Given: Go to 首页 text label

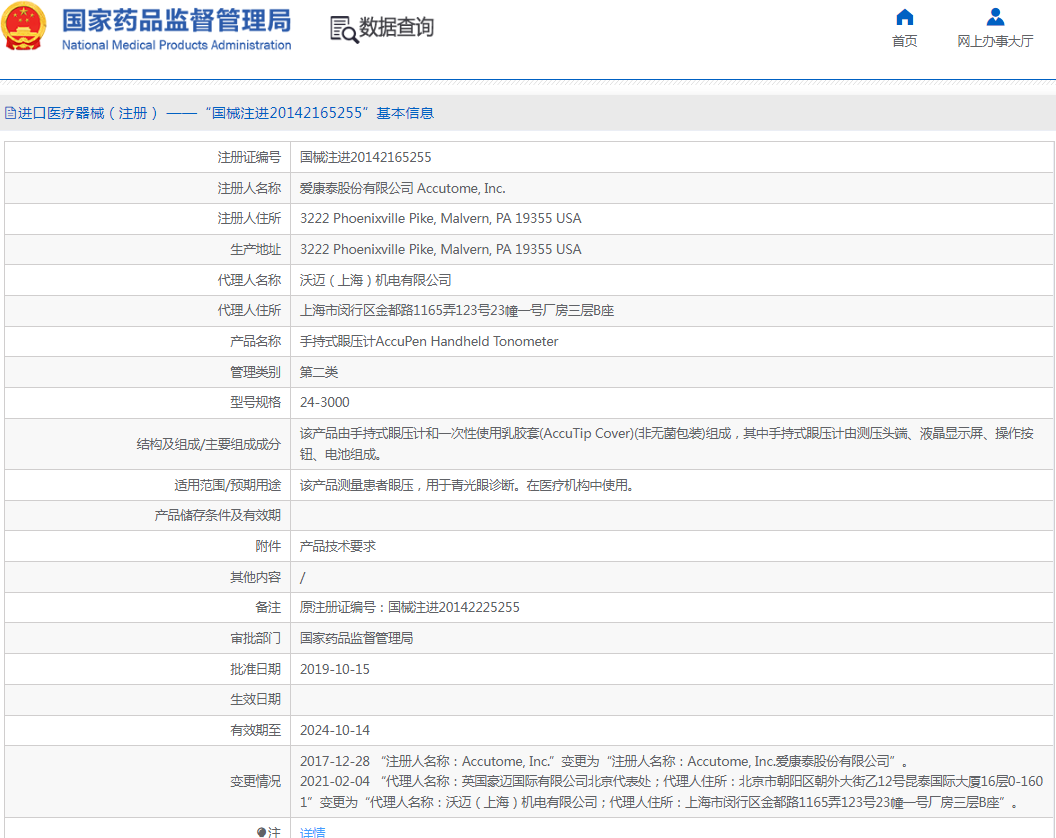Looking at the screenshot, I should click(x=904, y=41).
